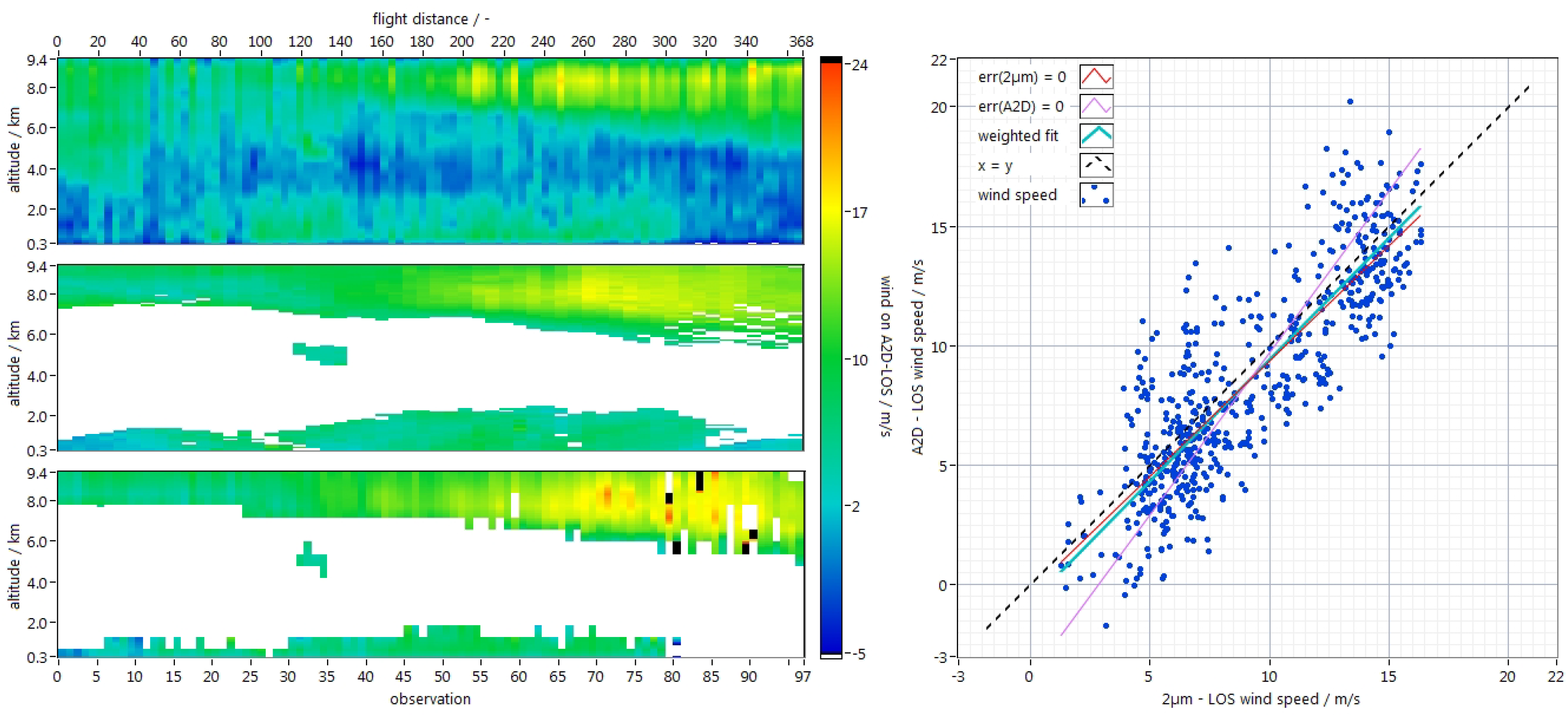Click the lowest scatter point below zero
Screen dimensions: 1568x717
(x=1105, y=626)
